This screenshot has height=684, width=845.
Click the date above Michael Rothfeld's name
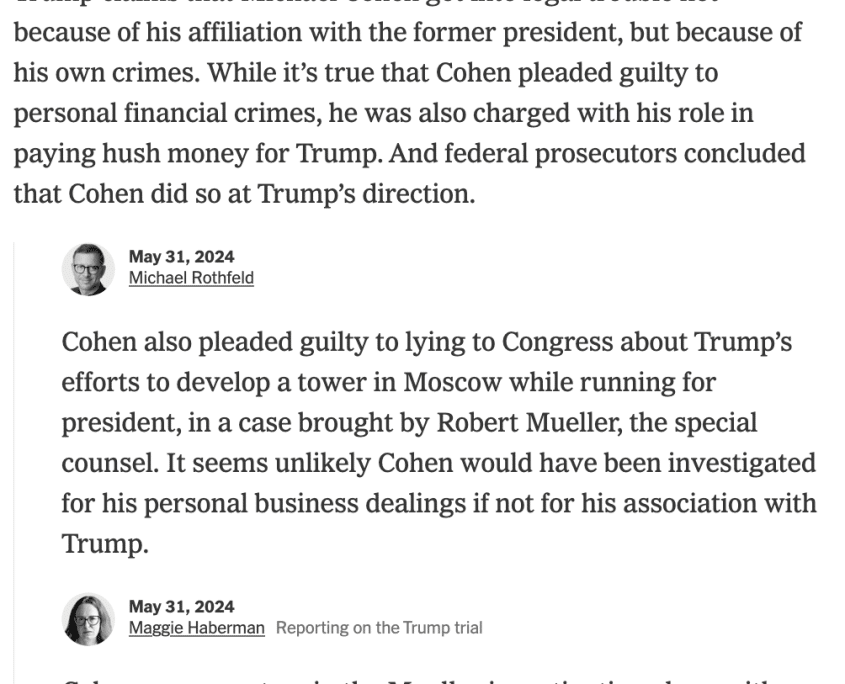coord(181,257)
